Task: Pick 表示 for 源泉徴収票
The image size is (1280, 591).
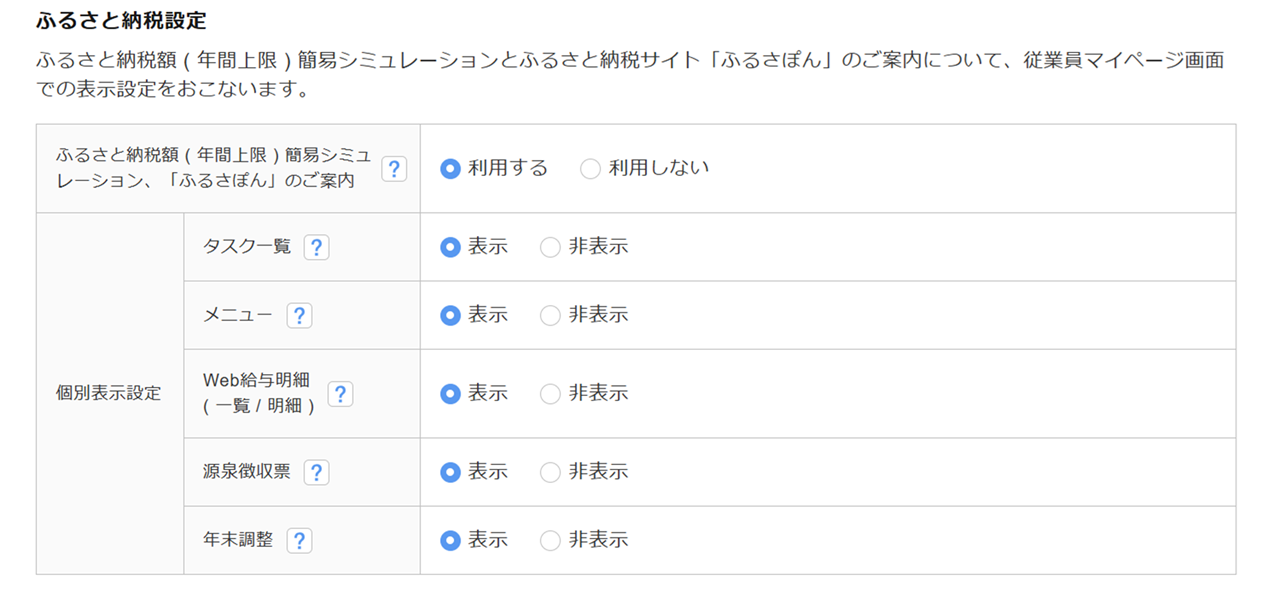Action: [x=450, y=472]
